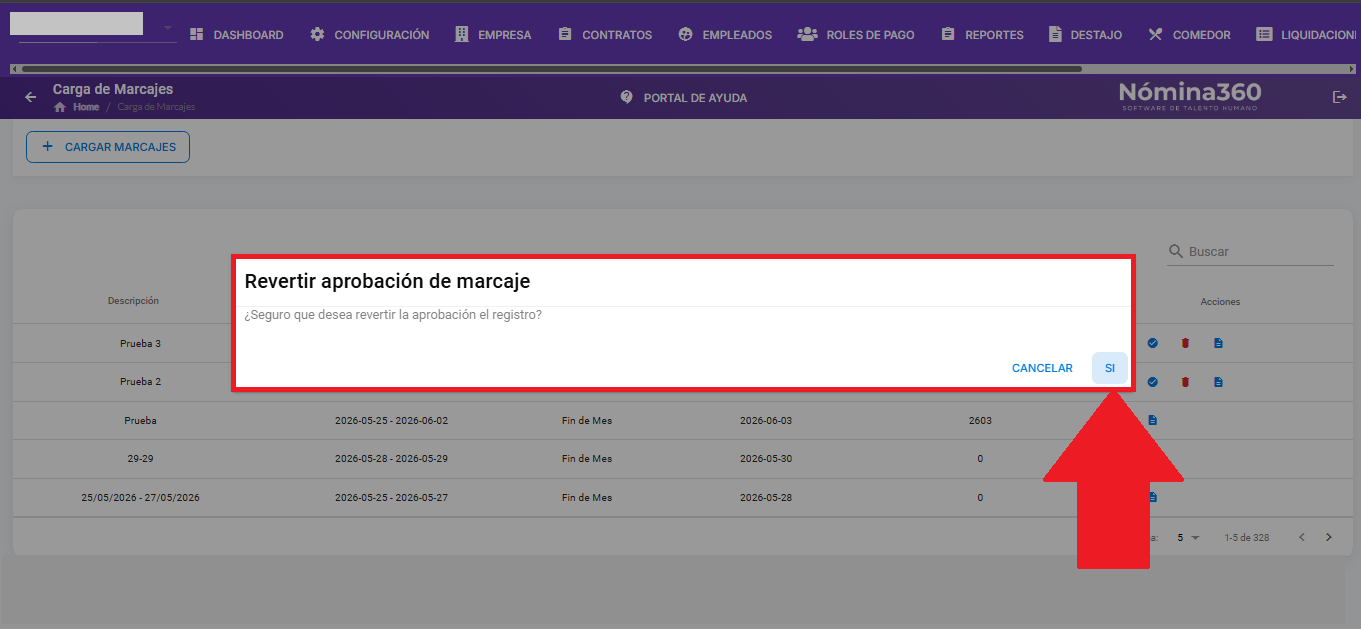
Task: Select the 'Prueba' row description
Action: (x=140, y=421)
